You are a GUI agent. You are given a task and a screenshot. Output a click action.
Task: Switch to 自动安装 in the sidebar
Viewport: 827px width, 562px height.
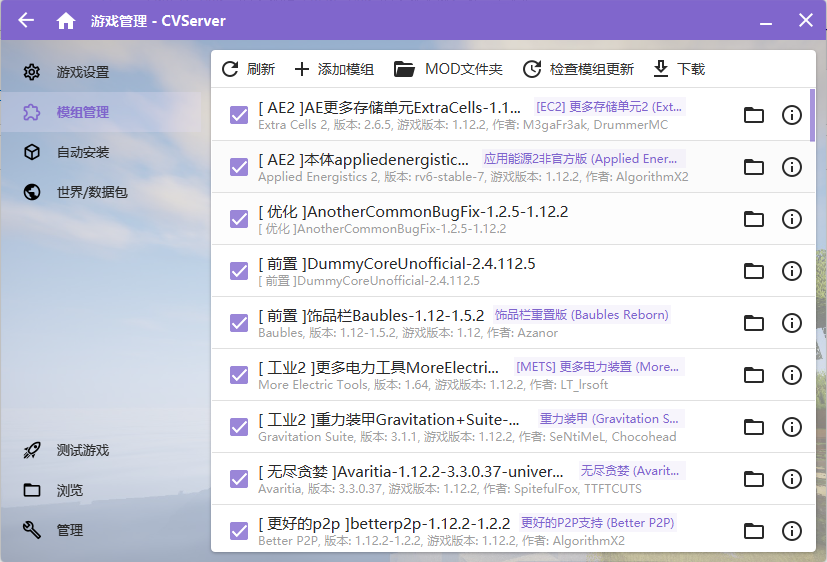pyautogui.click(x=83, y=152)
